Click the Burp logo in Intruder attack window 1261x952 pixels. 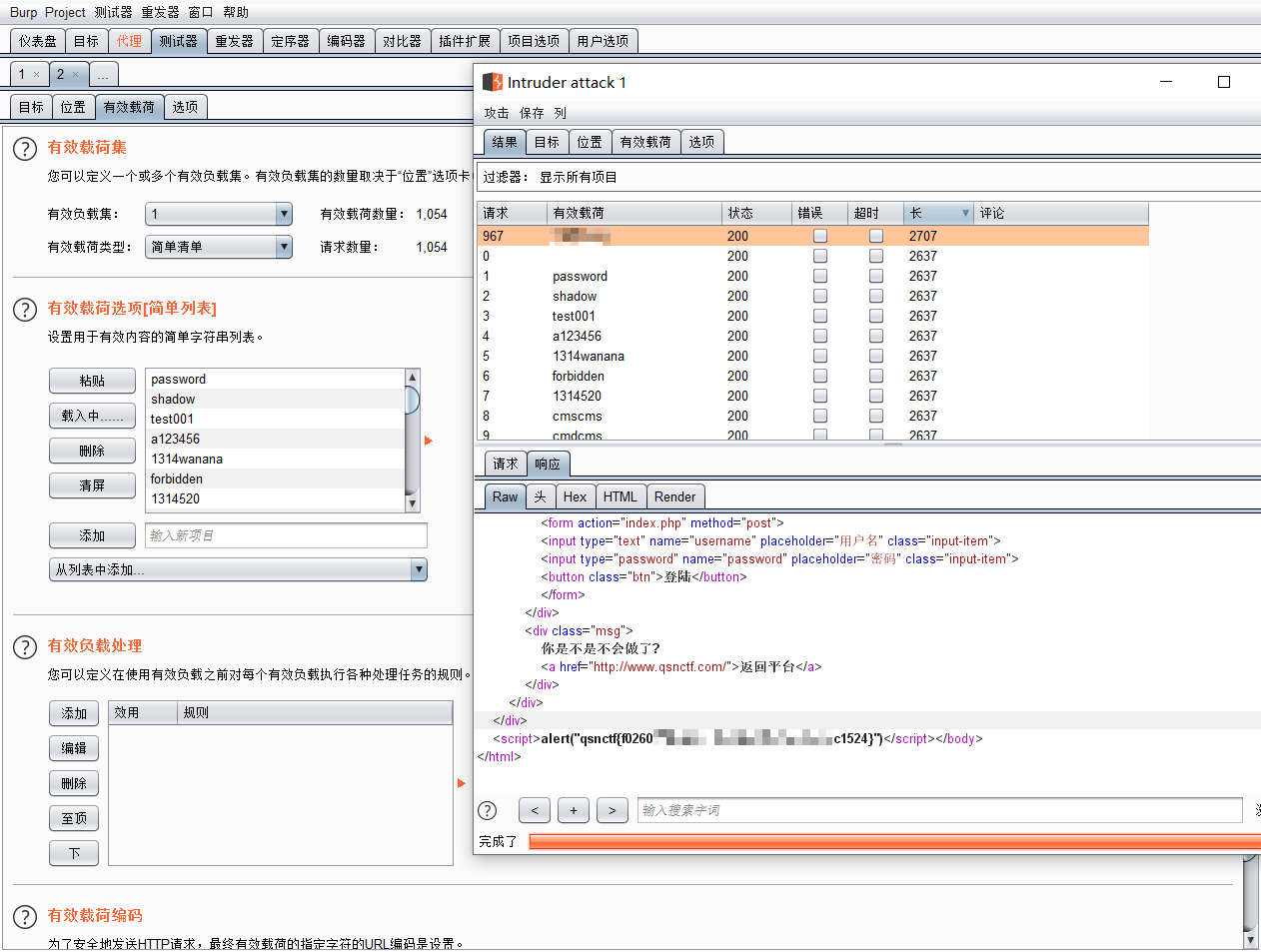(493, 82)
